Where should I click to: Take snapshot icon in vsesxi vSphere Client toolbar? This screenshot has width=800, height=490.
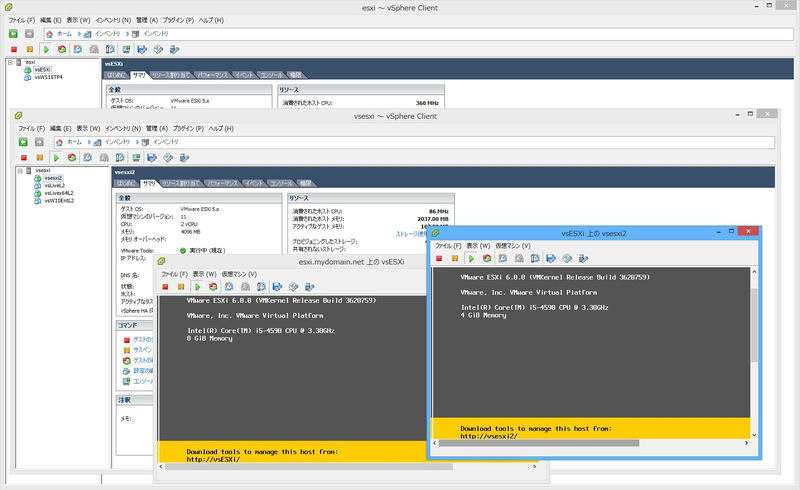[88, 158]
